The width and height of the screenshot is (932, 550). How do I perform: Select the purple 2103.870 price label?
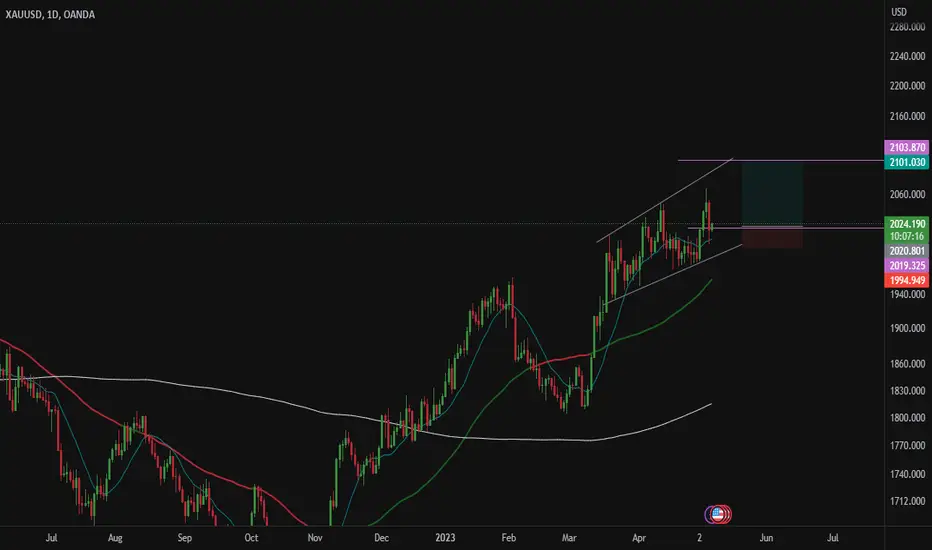click(x=906, y=147)
